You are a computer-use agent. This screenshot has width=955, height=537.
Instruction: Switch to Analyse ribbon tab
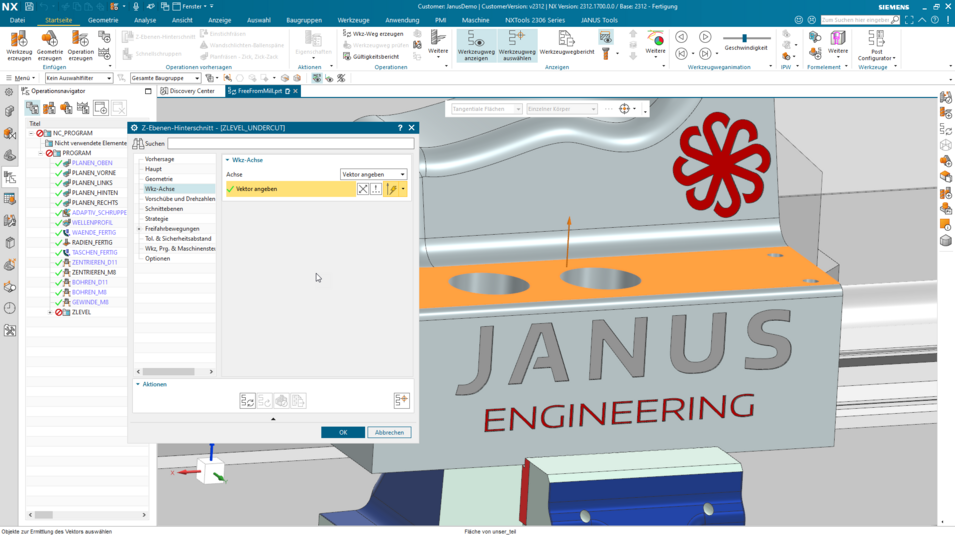(145, 20)
